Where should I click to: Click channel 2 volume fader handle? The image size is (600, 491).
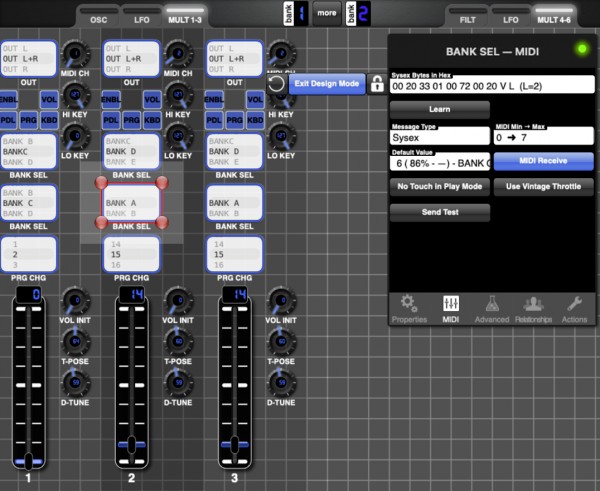click(131, 444)
